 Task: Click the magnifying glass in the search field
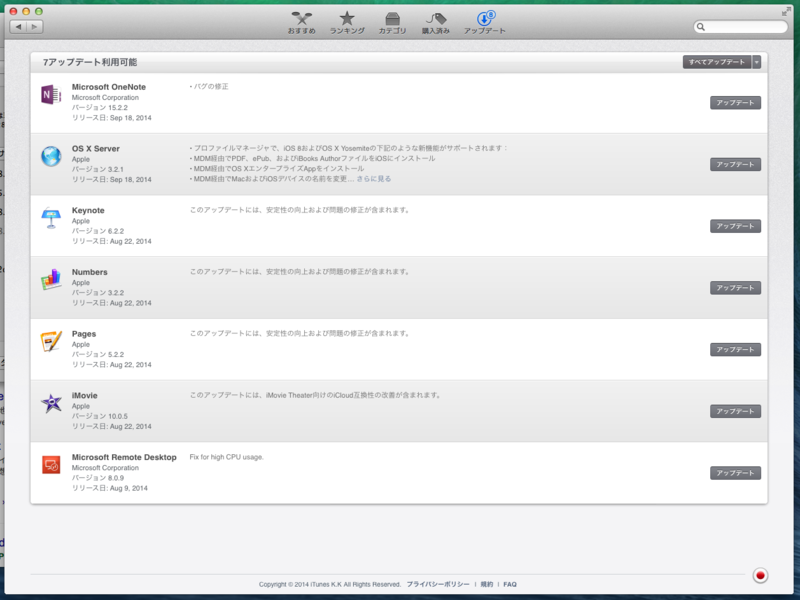click(701, 27)
